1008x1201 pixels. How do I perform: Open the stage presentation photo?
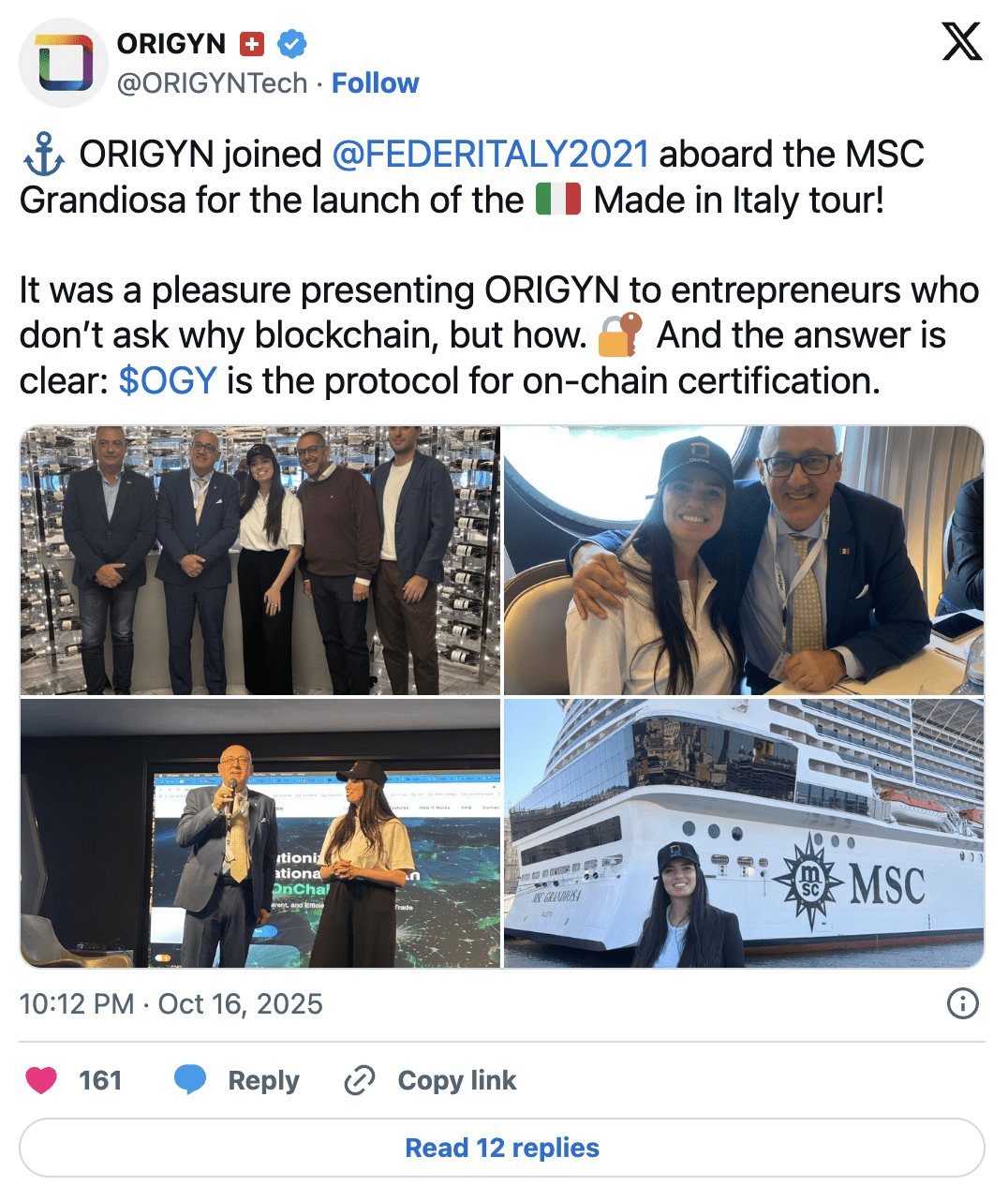260,833
